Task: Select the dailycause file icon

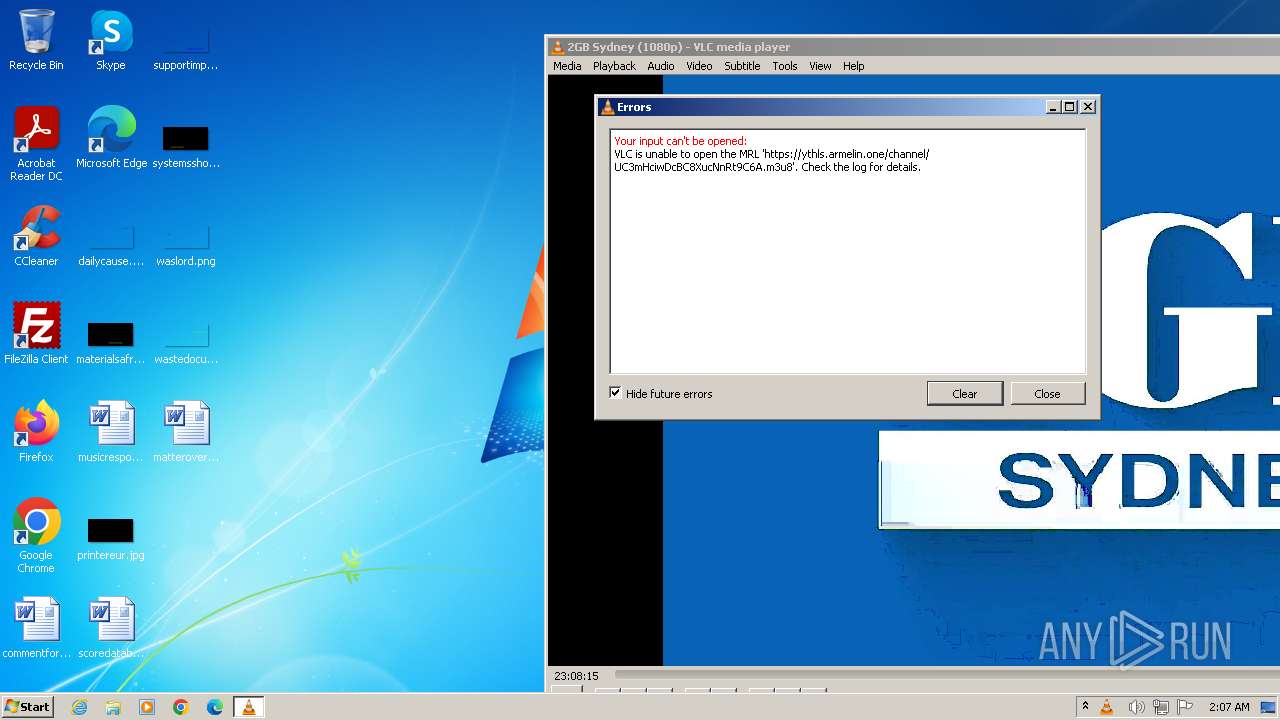Action: coord(111,244)
